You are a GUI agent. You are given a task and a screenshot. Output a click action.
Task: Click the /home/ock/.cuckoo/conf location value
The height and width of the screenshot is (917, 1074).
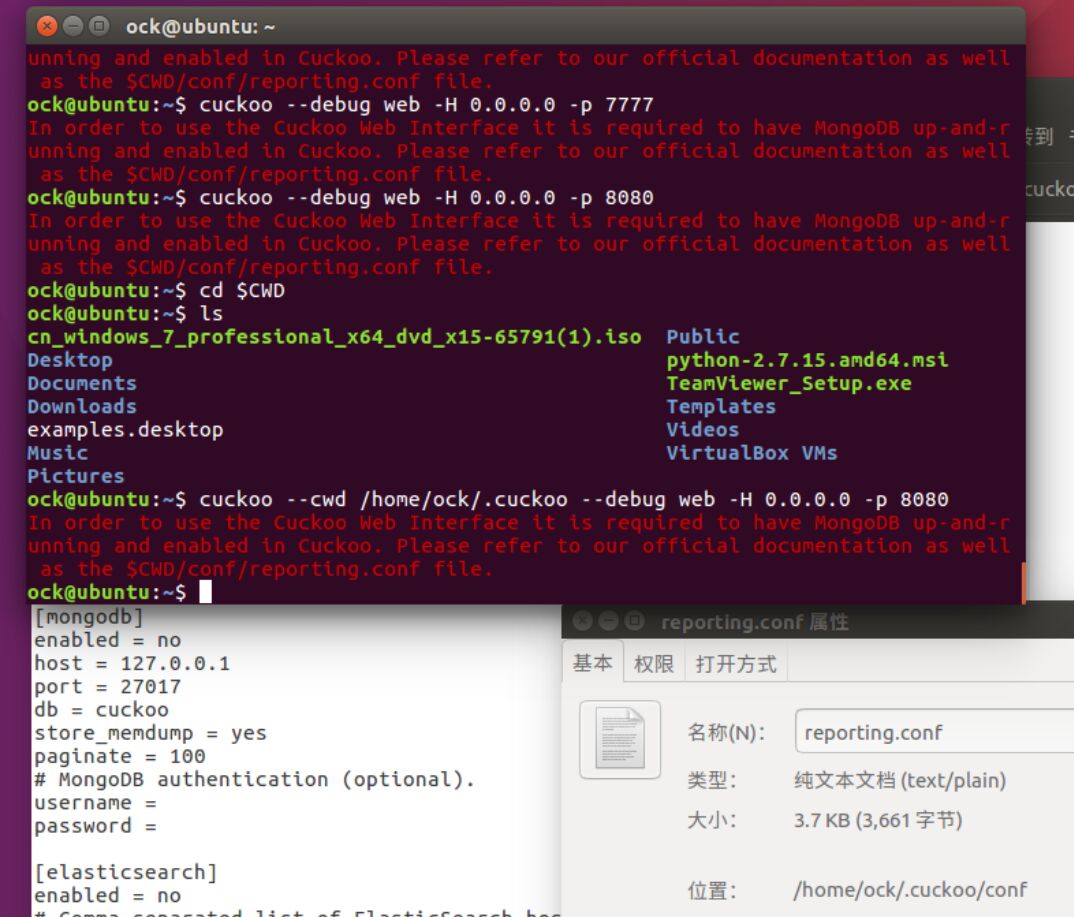[910, 890]
